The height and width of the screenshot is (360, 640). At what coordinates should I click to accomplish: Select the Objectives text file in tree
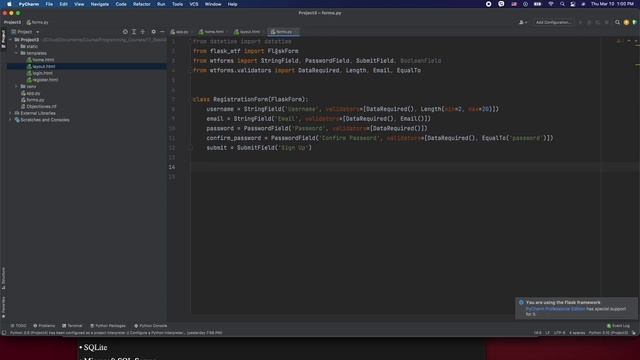pos(38,107)
